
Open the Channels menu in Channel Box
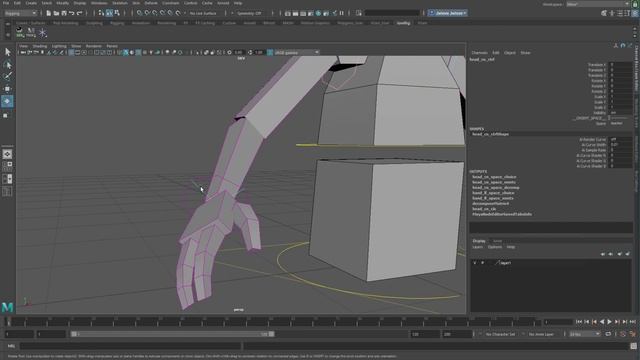pos(479,53)
